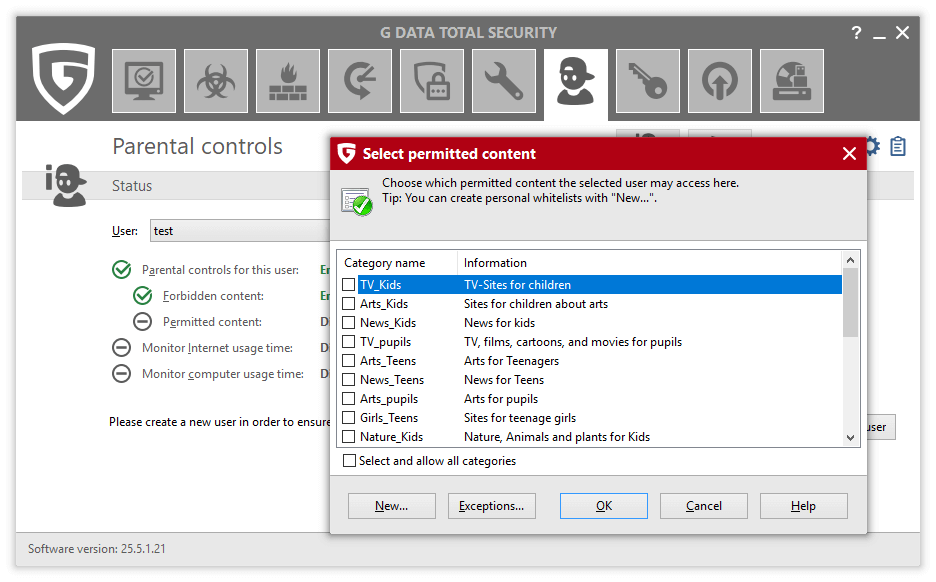This screenshot has width=936, height=582.
Task: Open the Tuner wrench icon
Action: pyautogui.click(x=503, y=81)
